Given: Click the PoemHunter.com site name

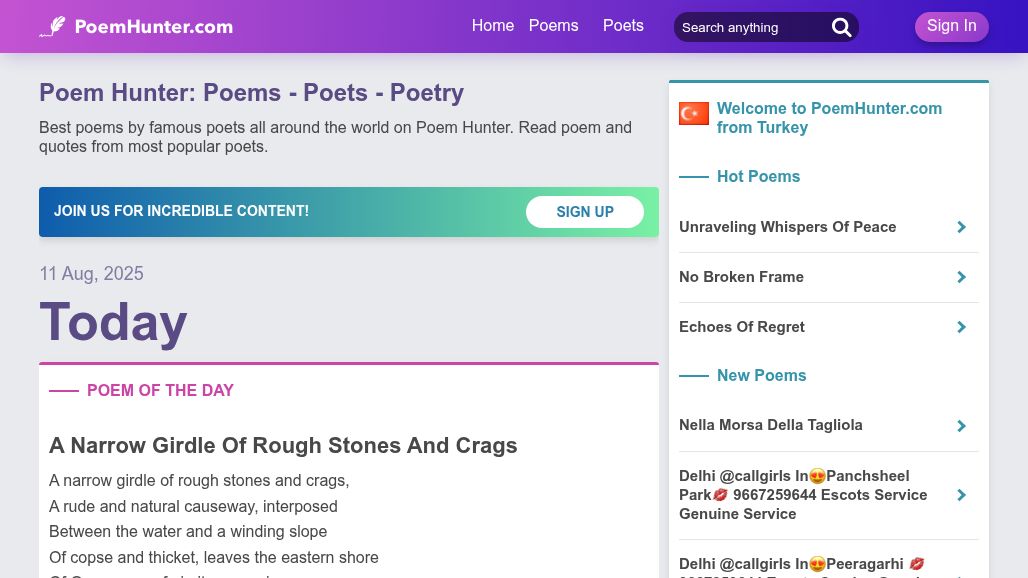Looking at the screenshot, I should (153, 27).
